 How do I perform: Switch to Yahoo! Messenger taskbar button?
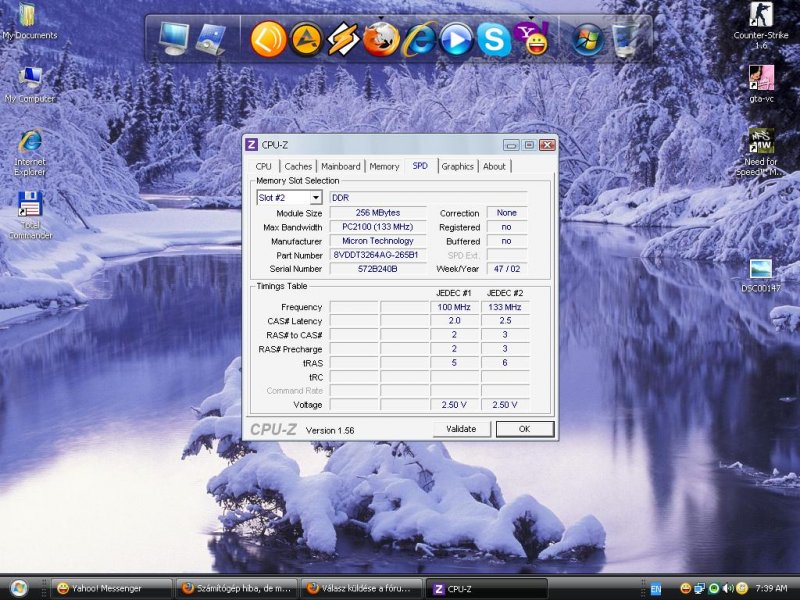pos(111,589)
